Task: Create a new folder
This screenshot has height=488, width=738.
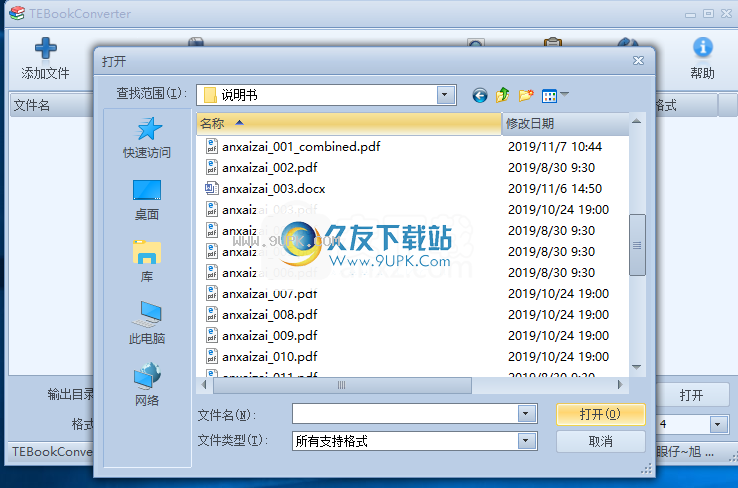Action: pyautogui.click(x=526, y=96)
